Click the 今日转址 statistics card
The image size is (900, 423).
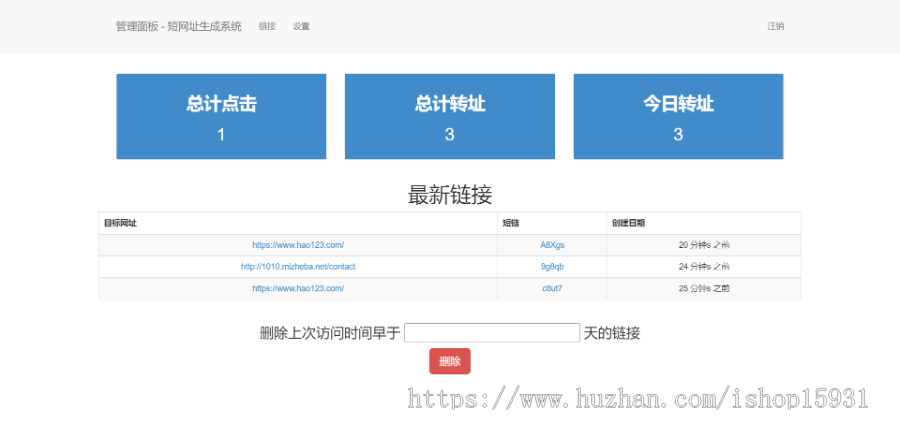coord(678,117)
